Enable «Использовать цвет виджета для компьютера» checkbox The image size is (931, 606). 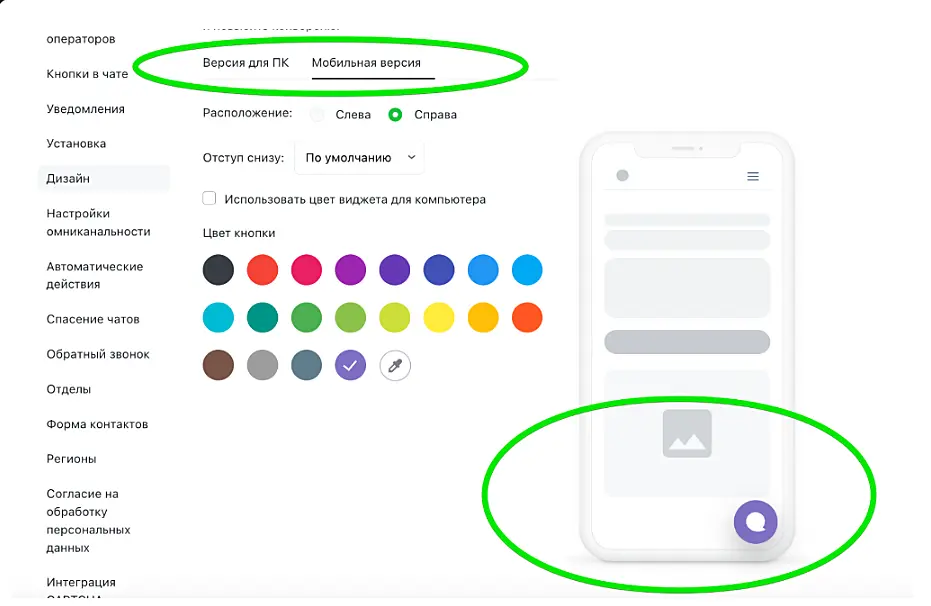tap(209, 198)
